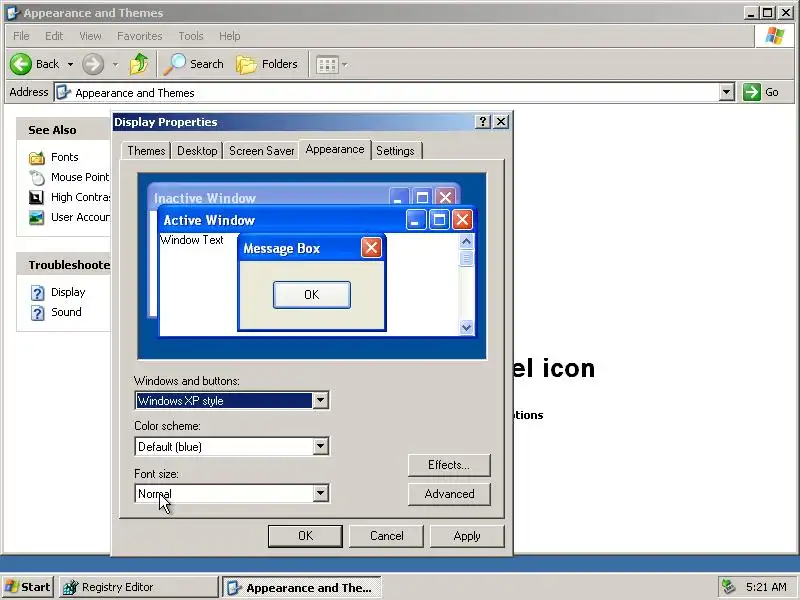The height and width of the screenshot is (600, 800).
Task: Click the User Account Picture icon
Action: pos(36,217)
